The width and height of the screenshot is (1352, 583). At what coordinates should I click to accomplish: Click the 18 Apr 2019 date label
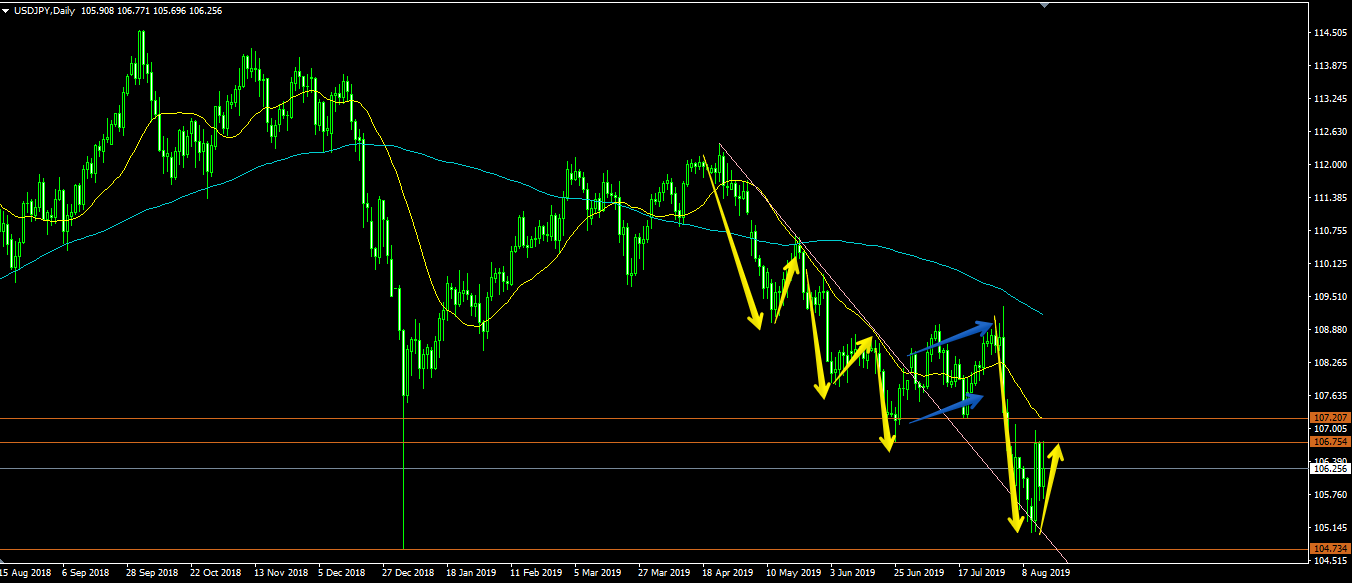point(727,574)
